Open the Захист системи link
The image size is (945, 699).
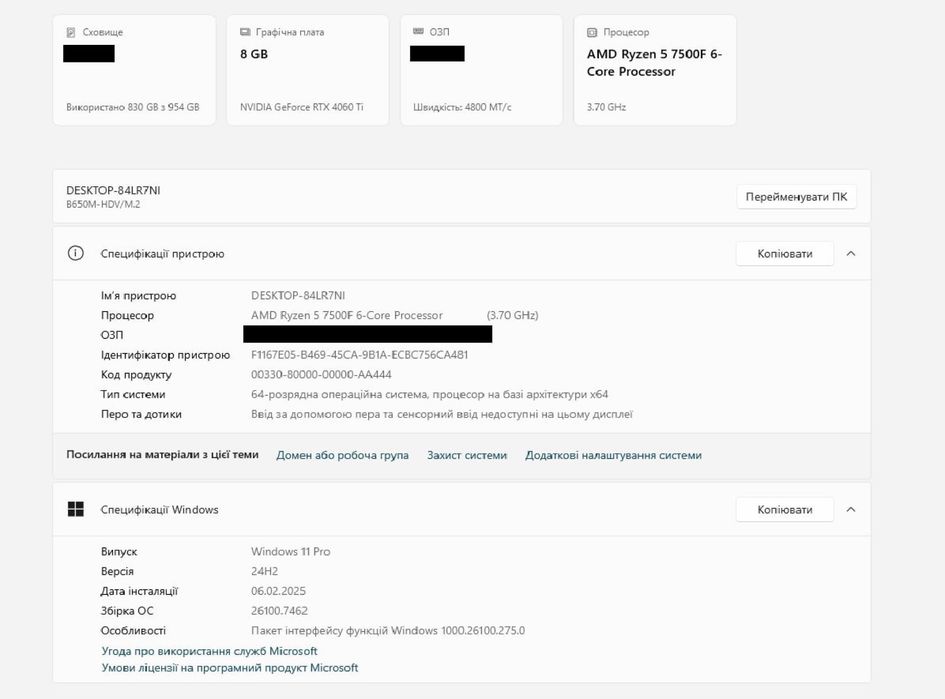[467, 455]
